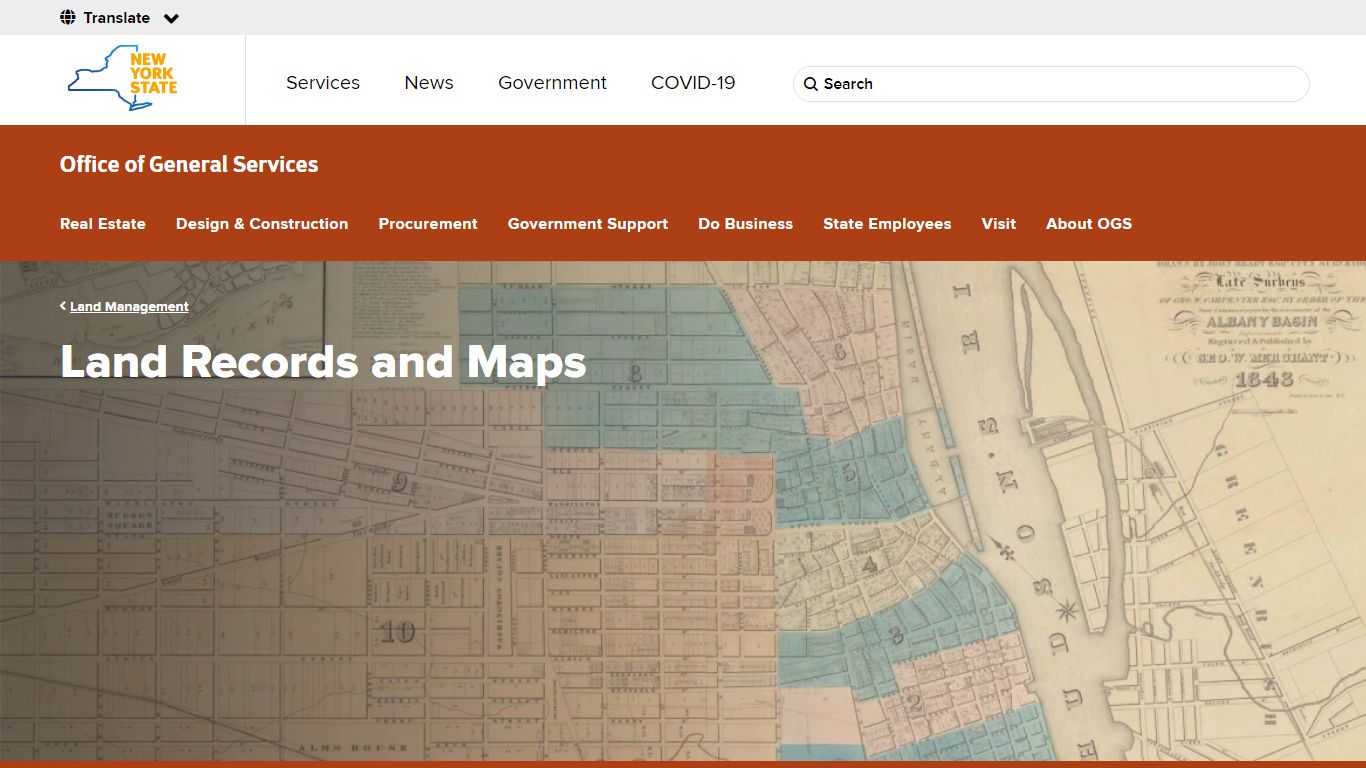Open the Do Business menu
The height and width of the screenshot is (768, 1366).
click(746, 224)
